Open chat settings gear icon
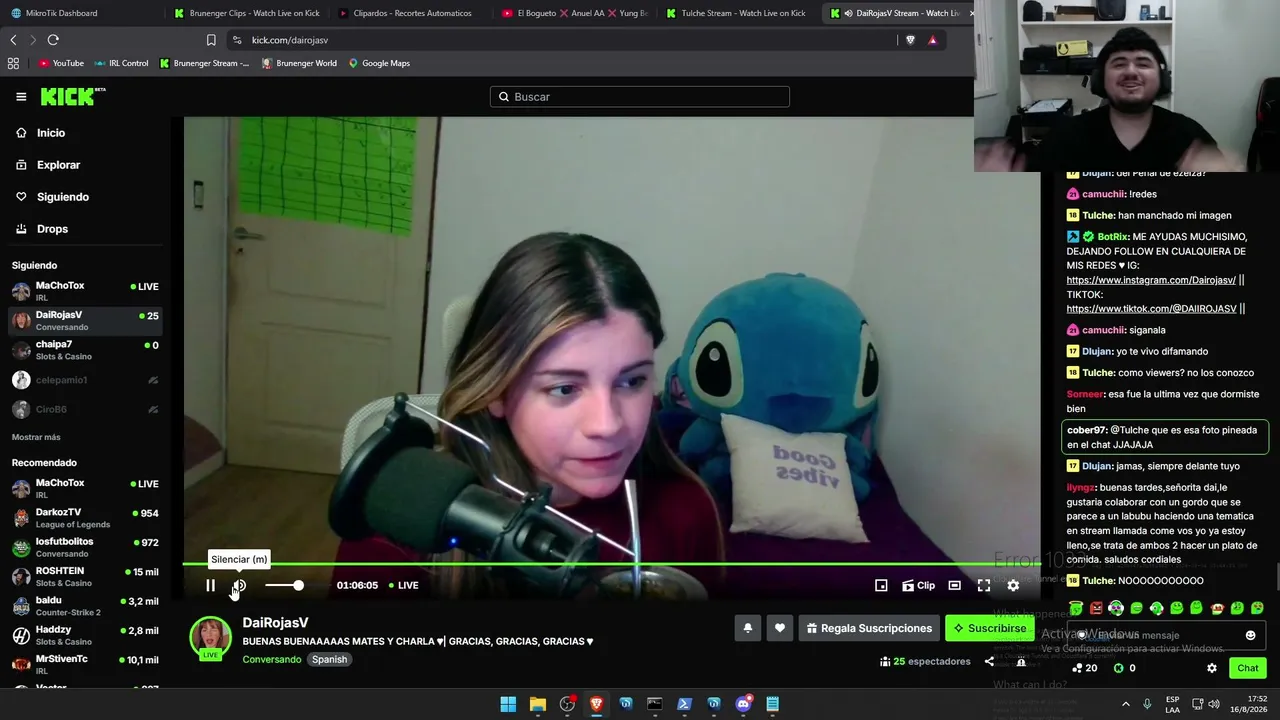This screenshot has height=720, width=1280. [x=1212, y=668]
